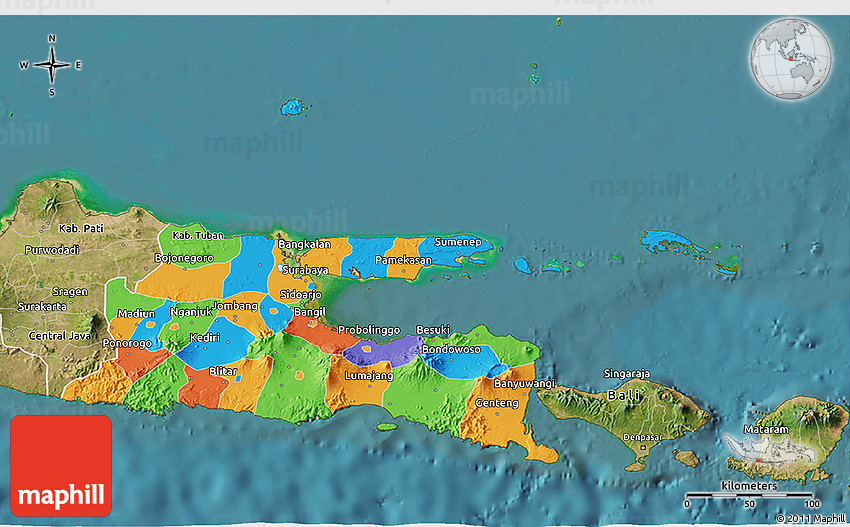
Task: Click the Mataram city label
Action: [766, 429]
